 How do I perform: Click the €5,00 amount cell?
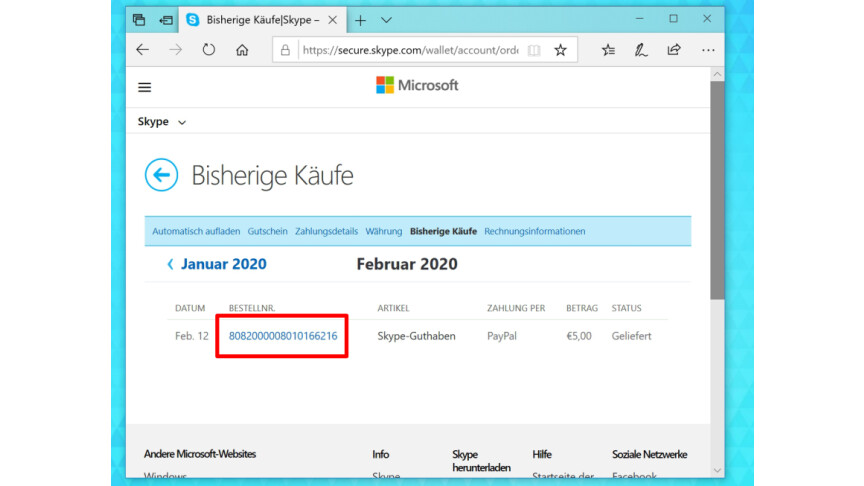(579, 336)
